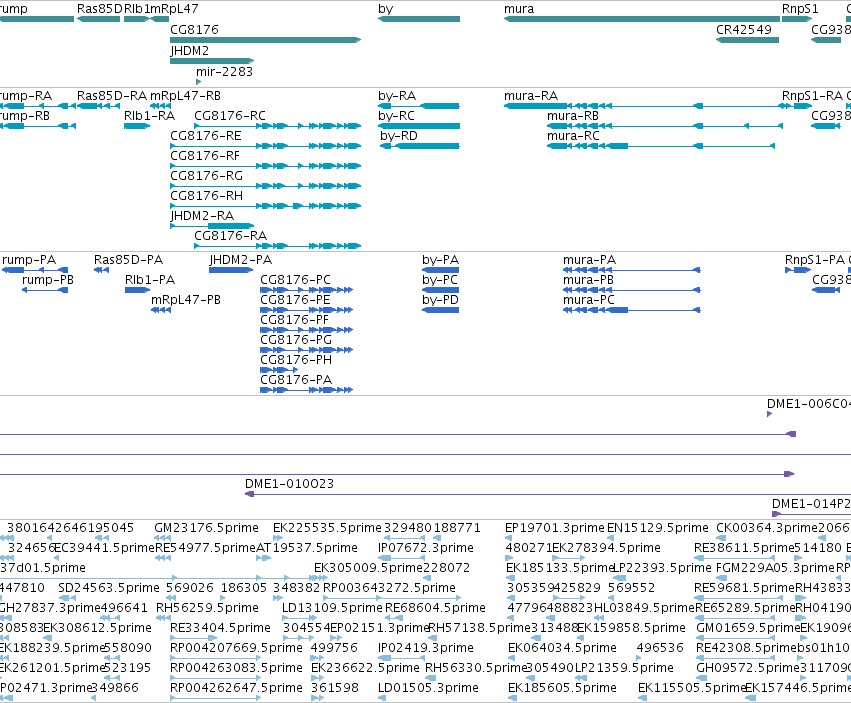Click the Rlb1-RA transcript

[x=137, y=126]
